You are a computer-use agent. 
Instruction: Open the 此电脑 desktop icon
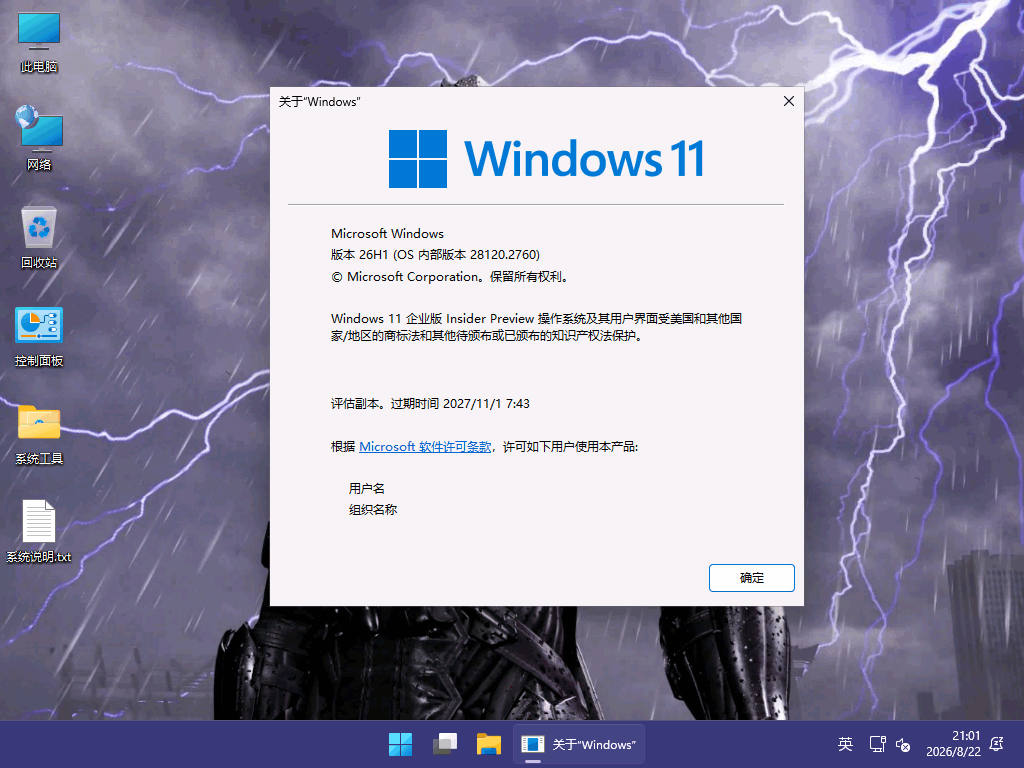(x=39, y=42)
